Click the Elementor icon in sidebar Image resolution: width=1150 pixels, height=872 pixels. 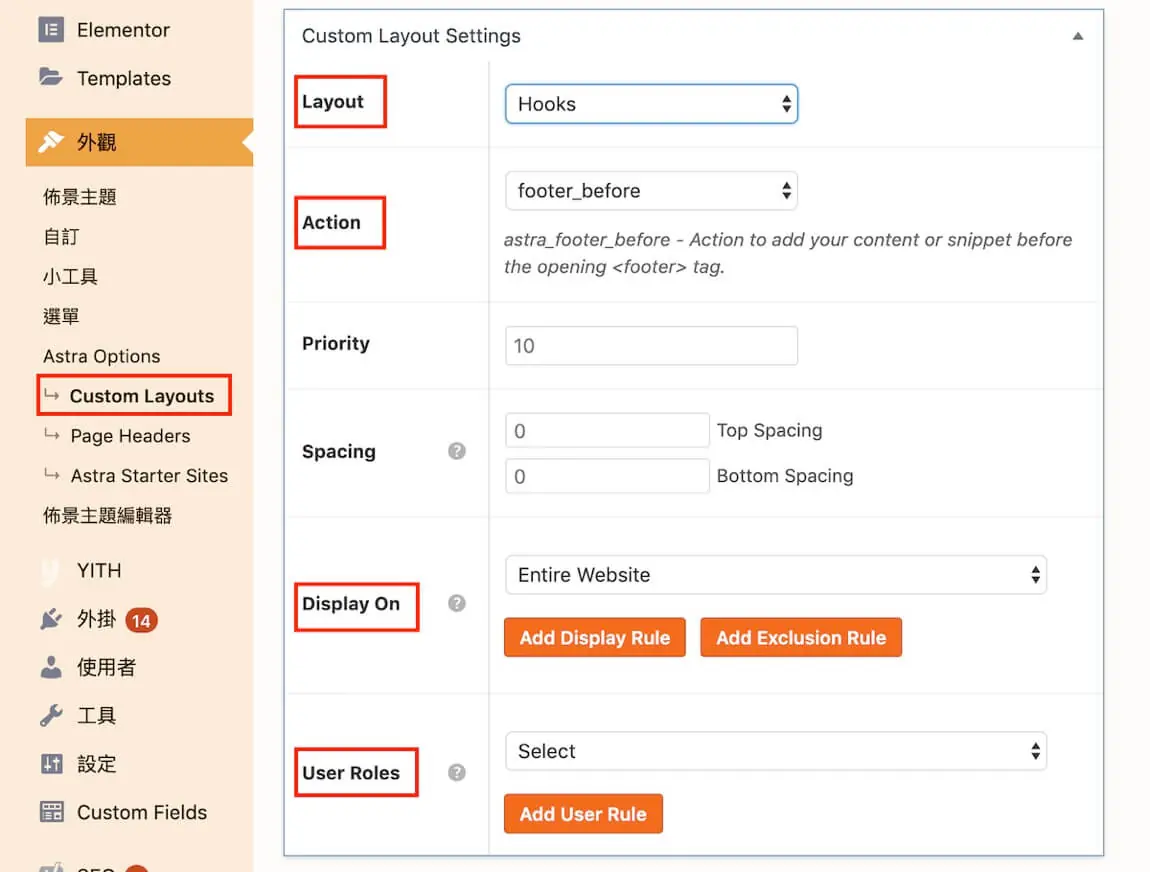[51, 30]
